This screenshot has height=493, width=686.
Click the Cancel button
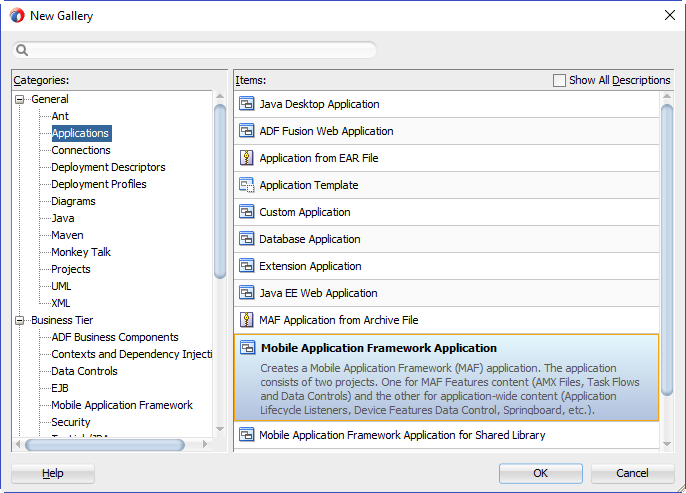632,473
